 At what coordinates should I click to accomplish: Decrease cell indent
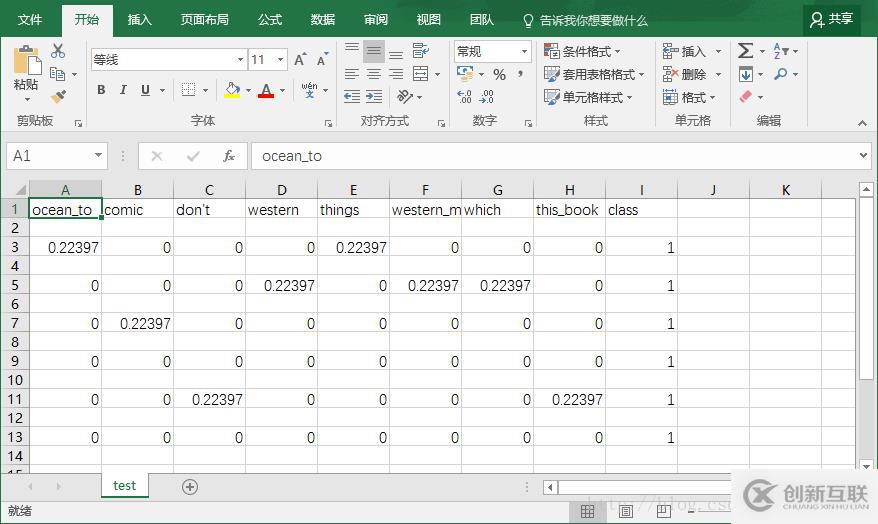click(x=352, y=97)
